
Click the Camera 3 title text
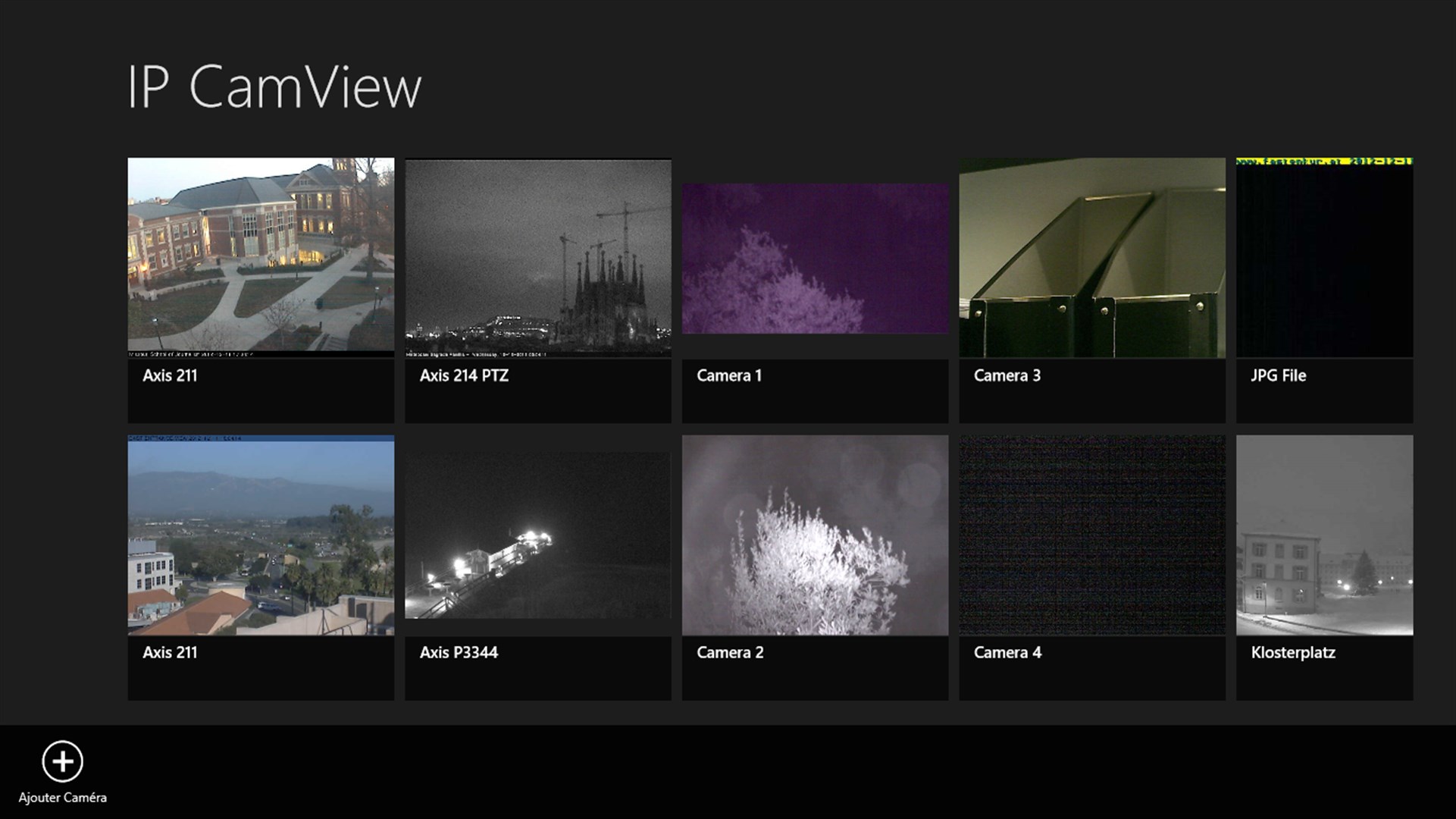(x=1007, y=375)
